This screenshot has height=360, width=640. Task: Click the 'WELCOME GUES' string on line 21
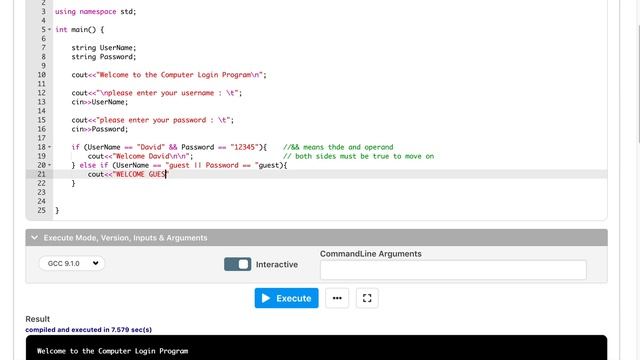pos(140,174)
